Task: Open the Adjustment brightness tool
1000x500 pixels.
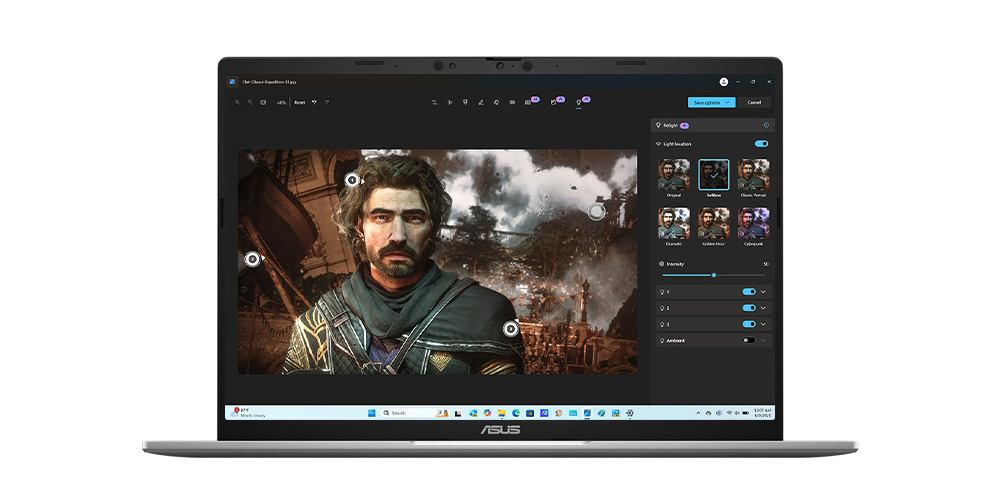Action: pos(450,102)
